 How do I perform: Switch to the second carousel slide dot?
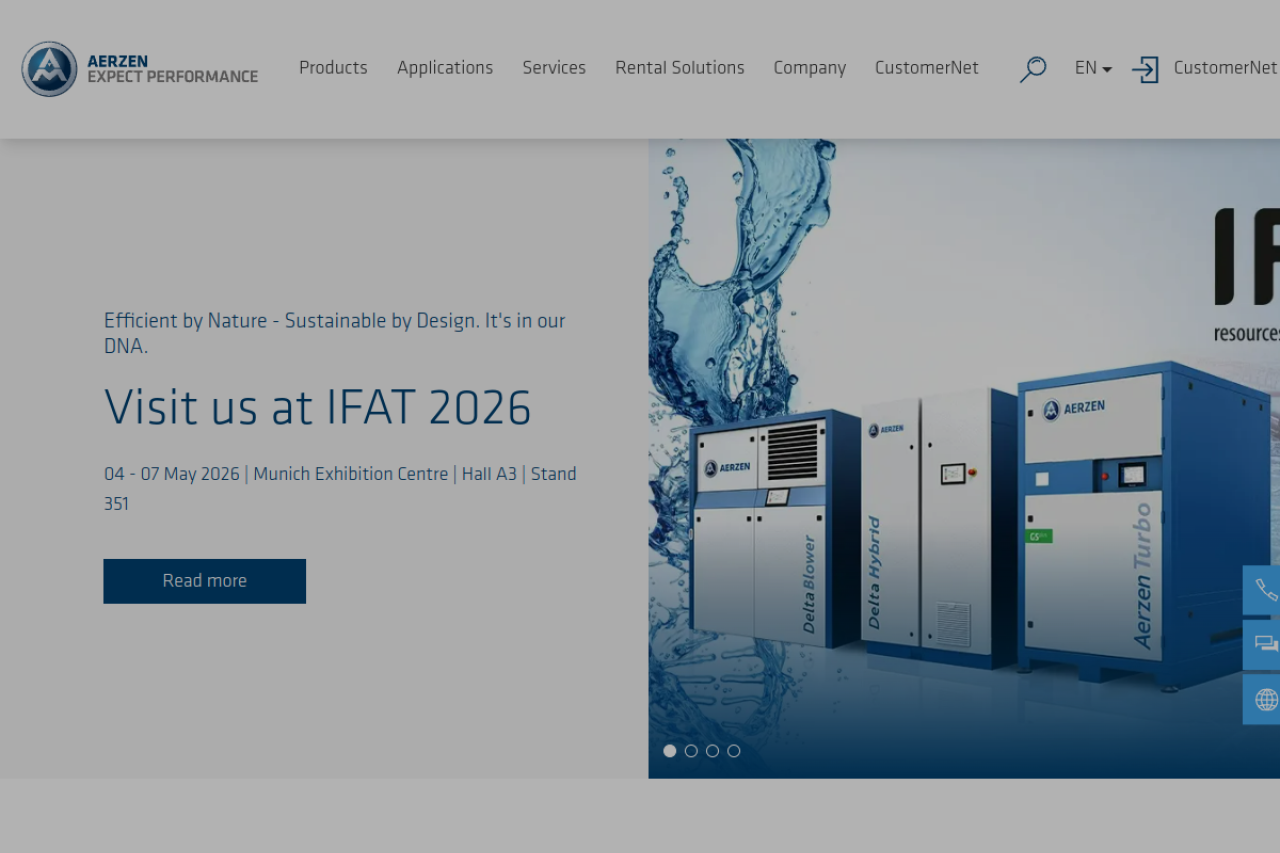tap(691, 751)
